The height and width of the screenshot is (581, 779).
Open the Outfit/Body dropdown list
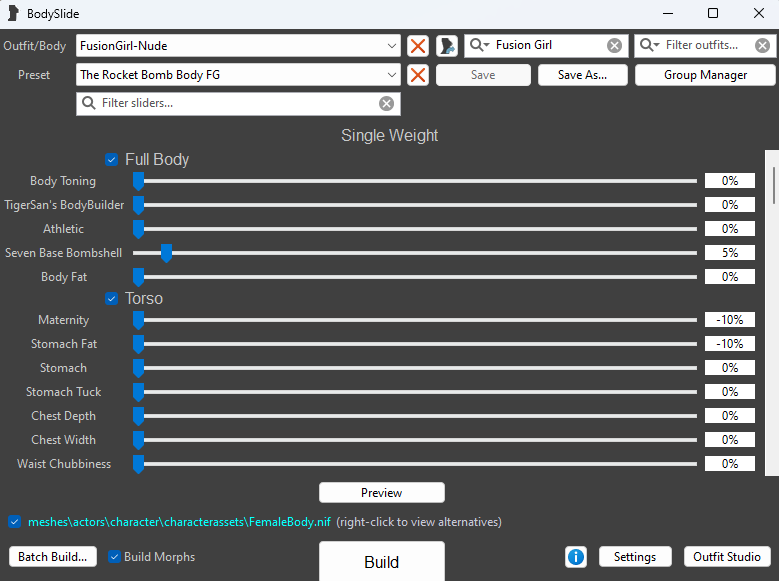coord(391,46)
